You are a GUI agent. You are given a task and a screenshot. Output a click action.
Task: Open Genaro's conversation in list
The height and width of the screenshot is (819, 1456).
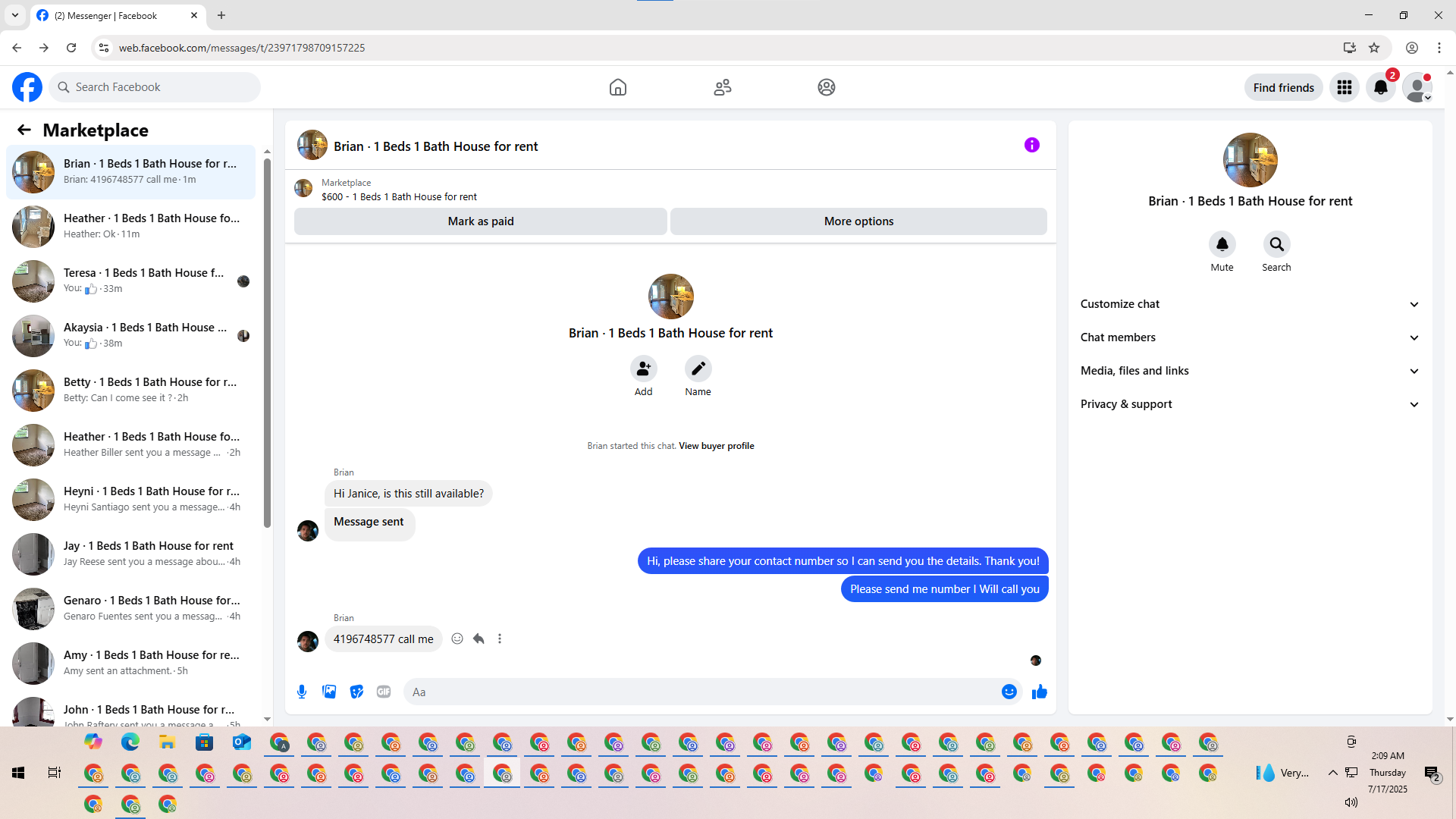pos(130,609)
